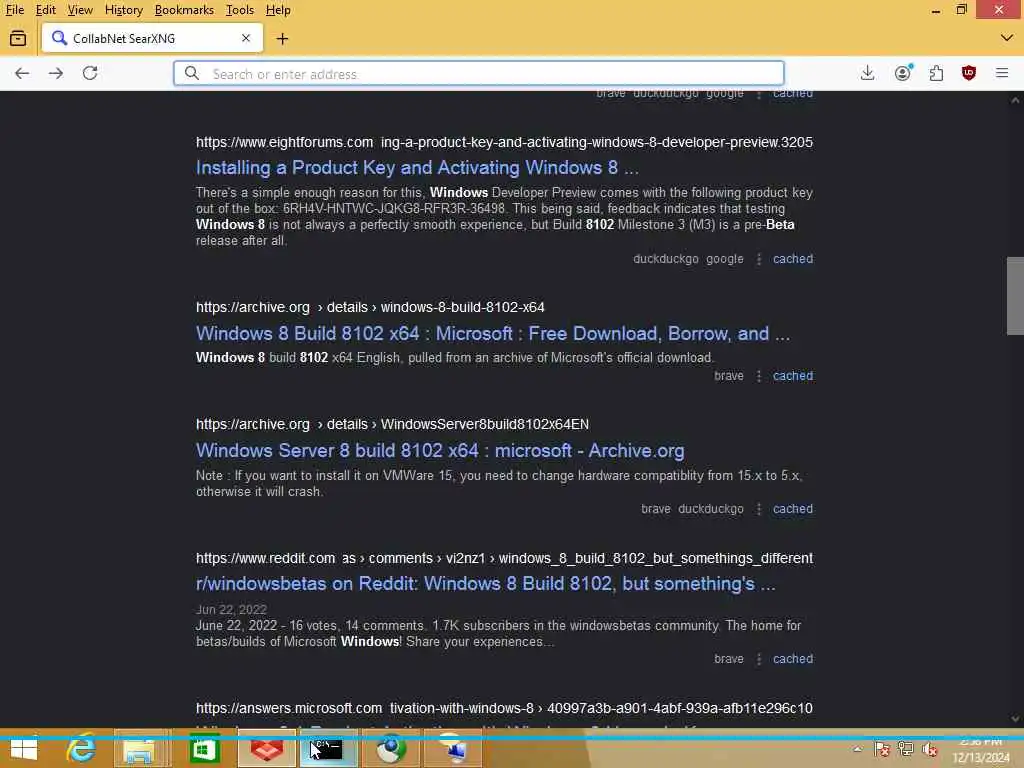The image size is (1024, 768).
Task: Open the Firefox hamburger application menu
Action: tap(1002, 73)
